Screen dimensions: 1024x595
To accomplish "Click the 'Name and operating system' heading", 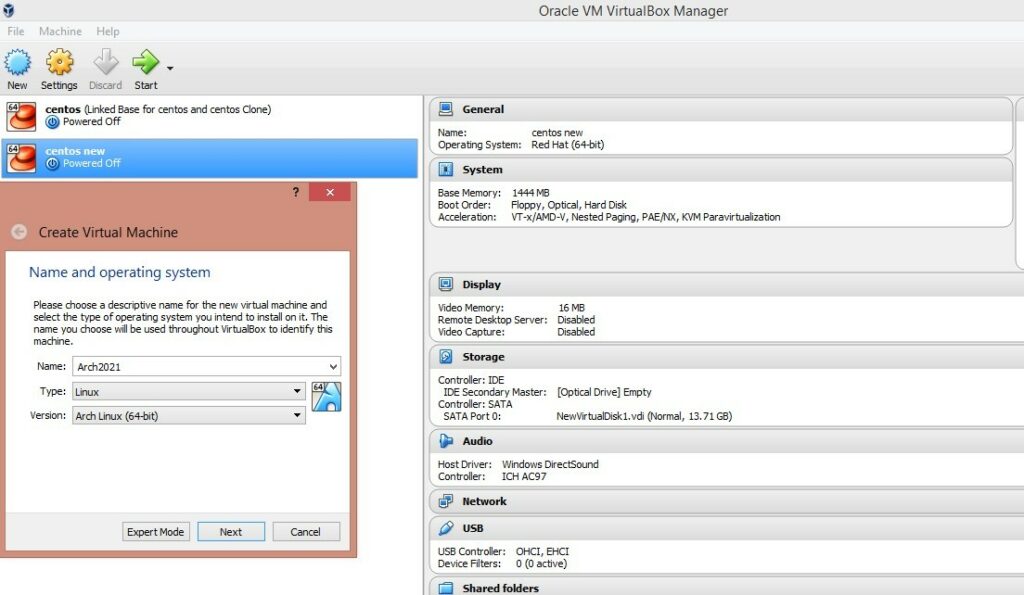I will pos(120,272).
